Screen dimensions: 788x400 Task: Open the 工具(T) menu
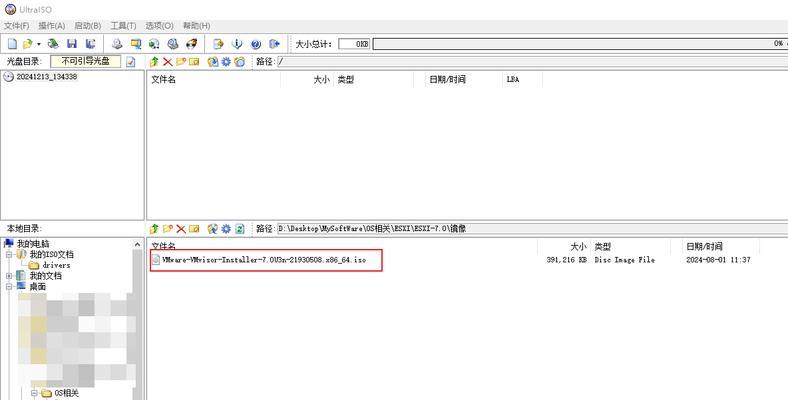tap(123, 26)
